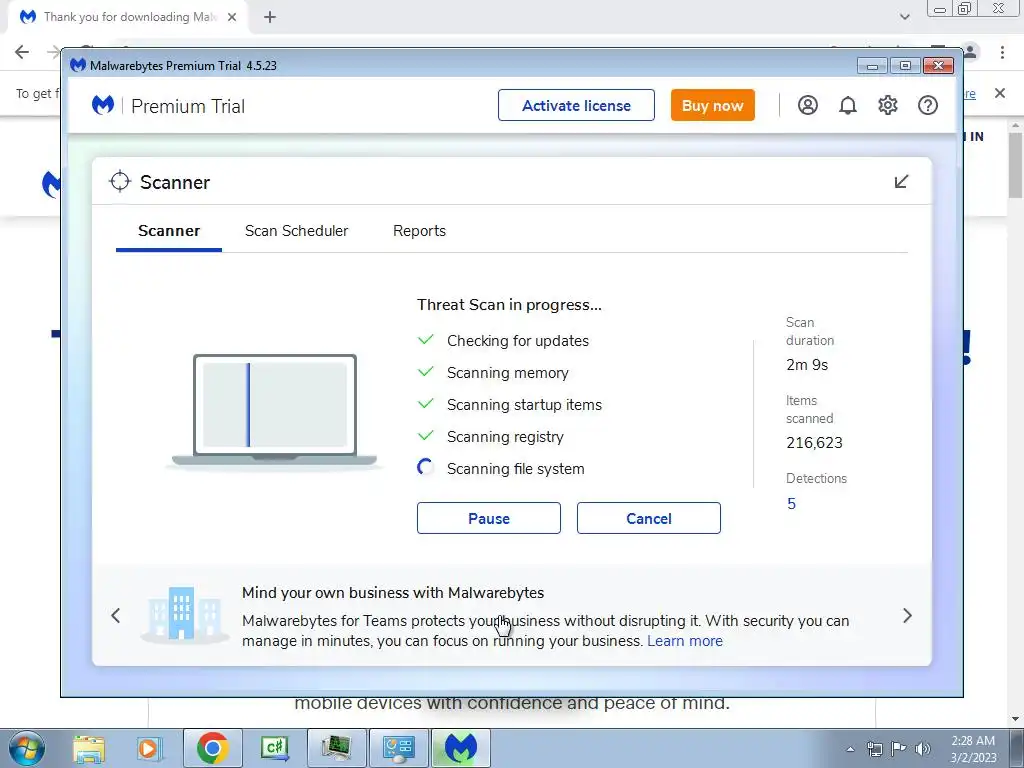The width and height of the screenshot is (1024, 768).
Task: Pause the running Threat Scan
Action: 488,518
